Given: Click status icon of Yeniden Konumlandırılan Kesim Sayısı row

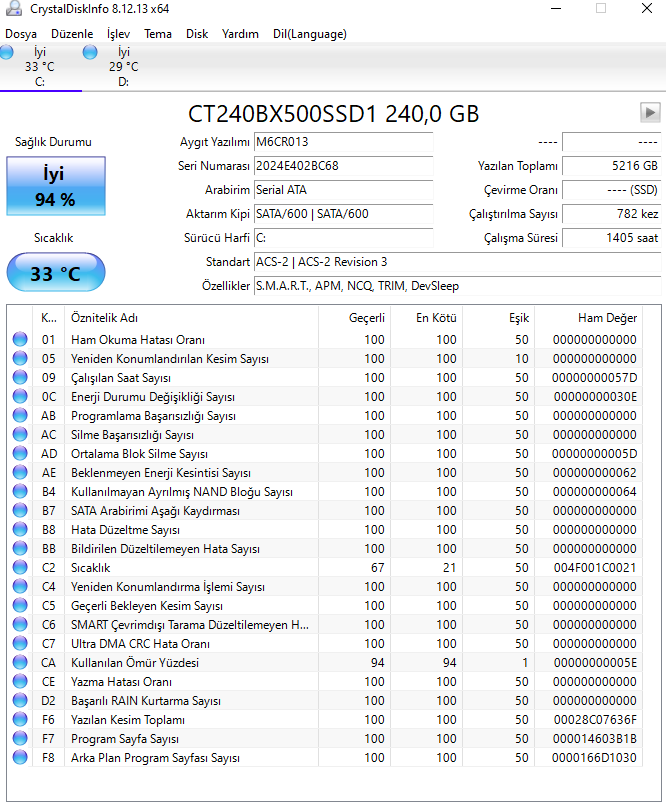Looking at the screenshot, I should (x=20, y=359).
